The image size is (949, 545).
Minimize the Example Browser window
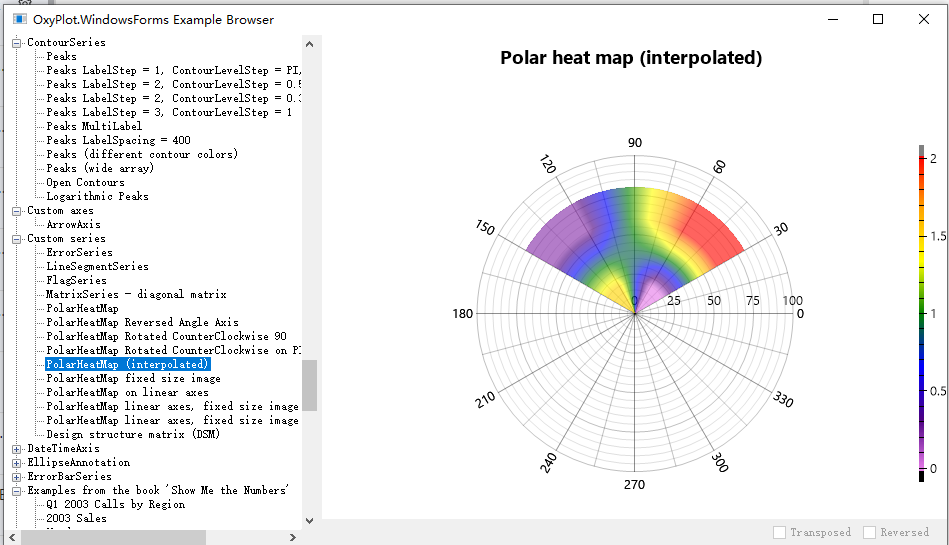click(832, 19)
